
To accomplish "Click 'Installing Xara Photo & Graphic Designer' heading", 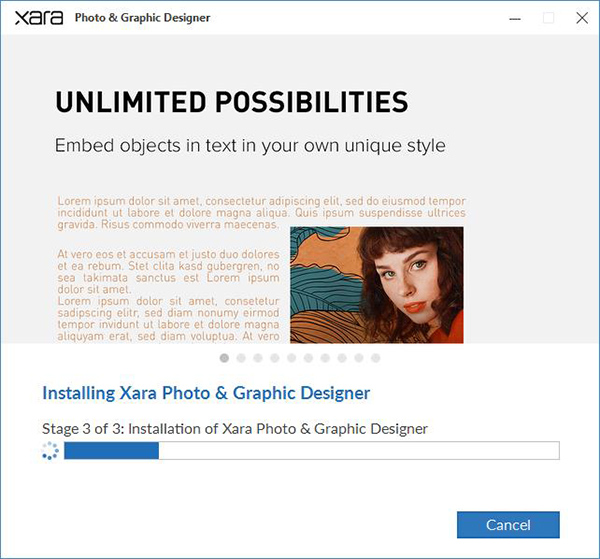I will click(206, 393).
